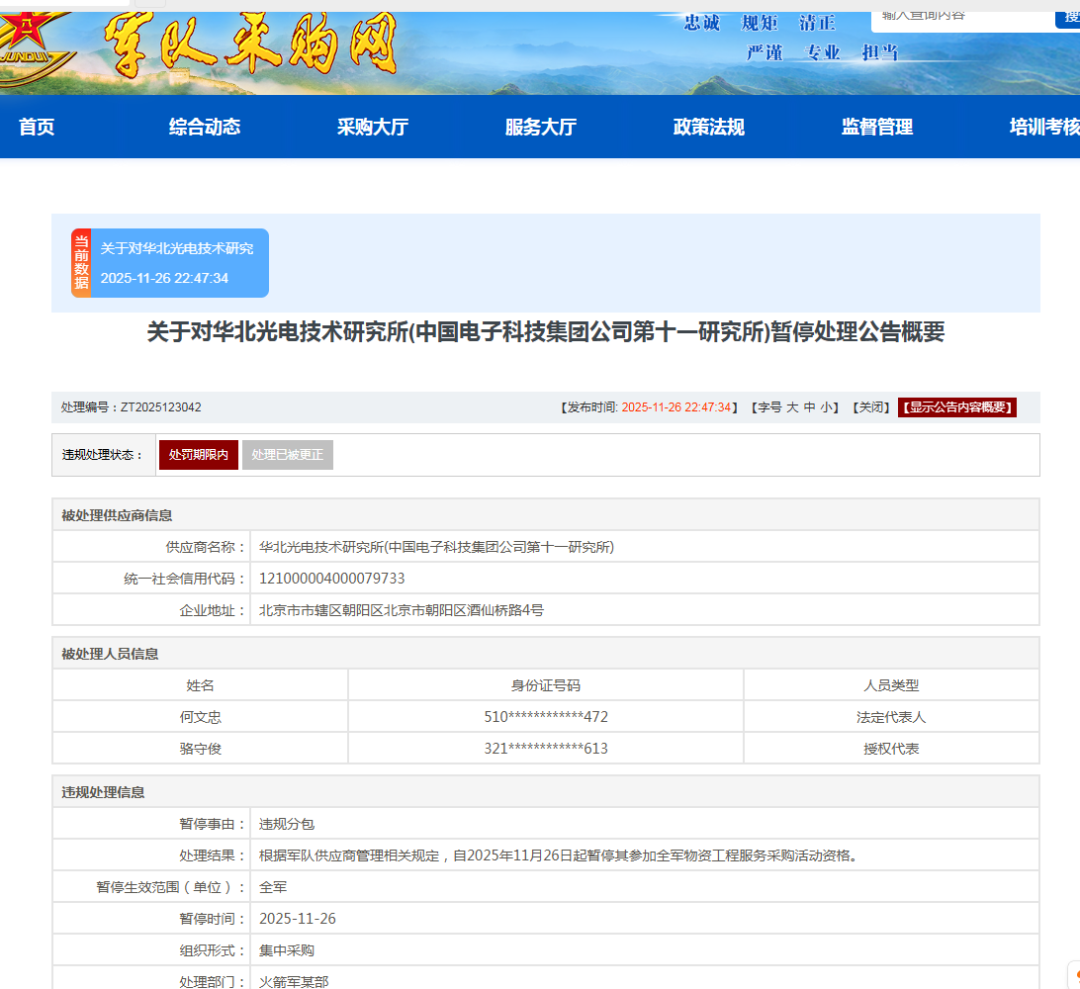Open the 政策法规 menu
The width and height of the screenshot is (1080, 989).
pos(708,127)
